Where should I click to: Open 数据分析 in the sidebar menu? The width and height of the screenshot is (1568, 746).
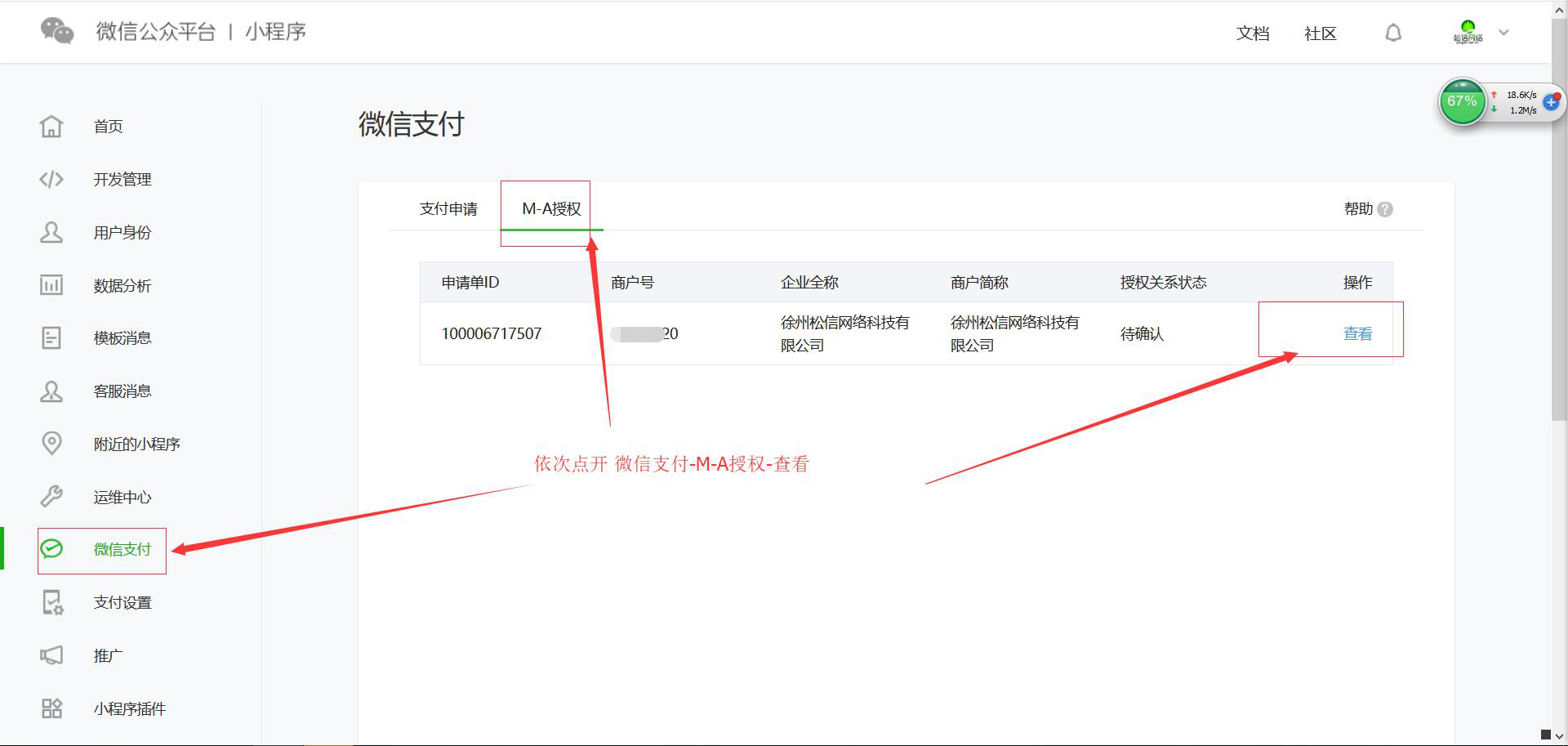[122, 285]
